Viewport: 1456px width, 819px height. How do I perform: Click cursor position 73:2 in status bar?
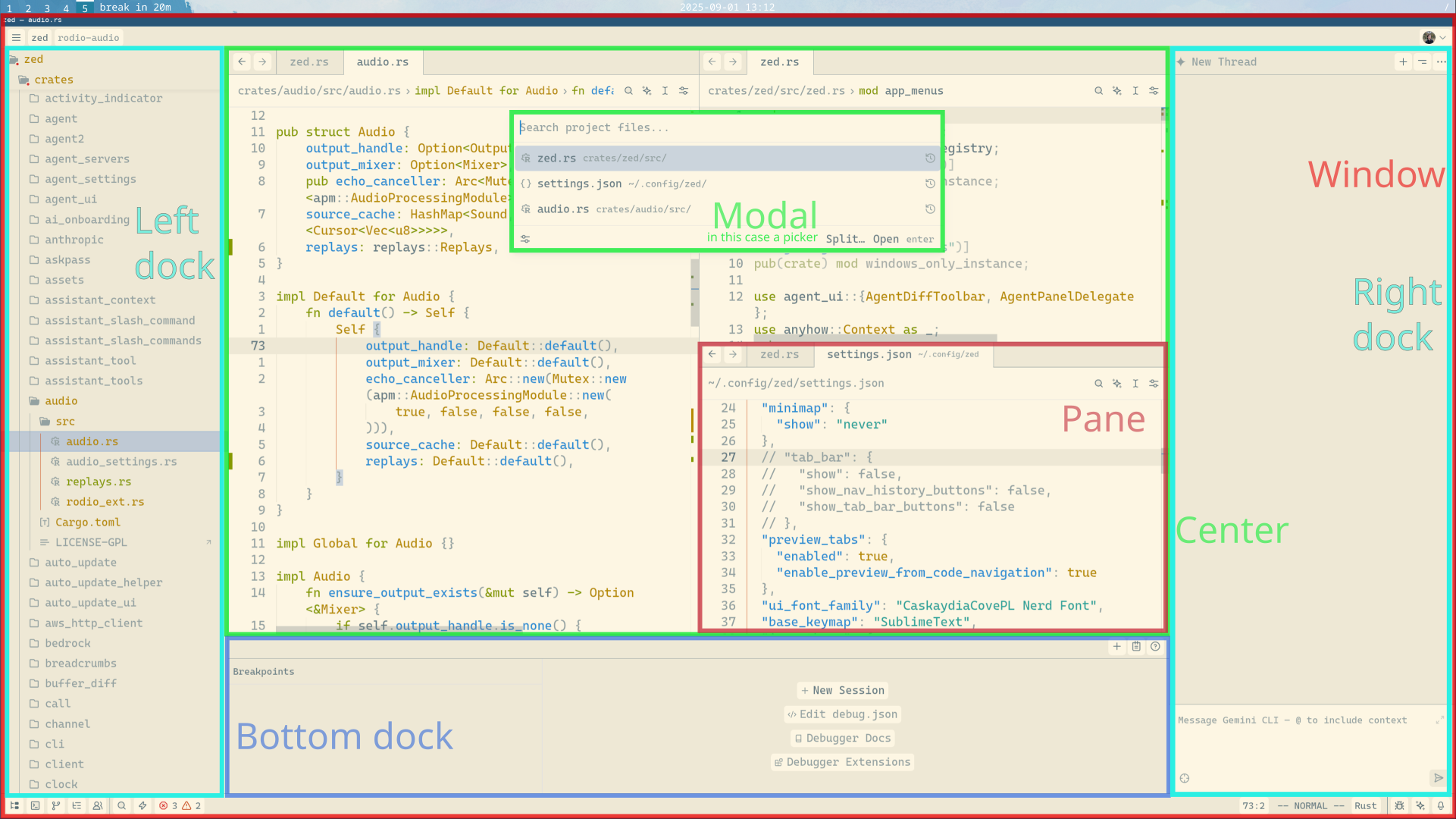pos(1253,806)
